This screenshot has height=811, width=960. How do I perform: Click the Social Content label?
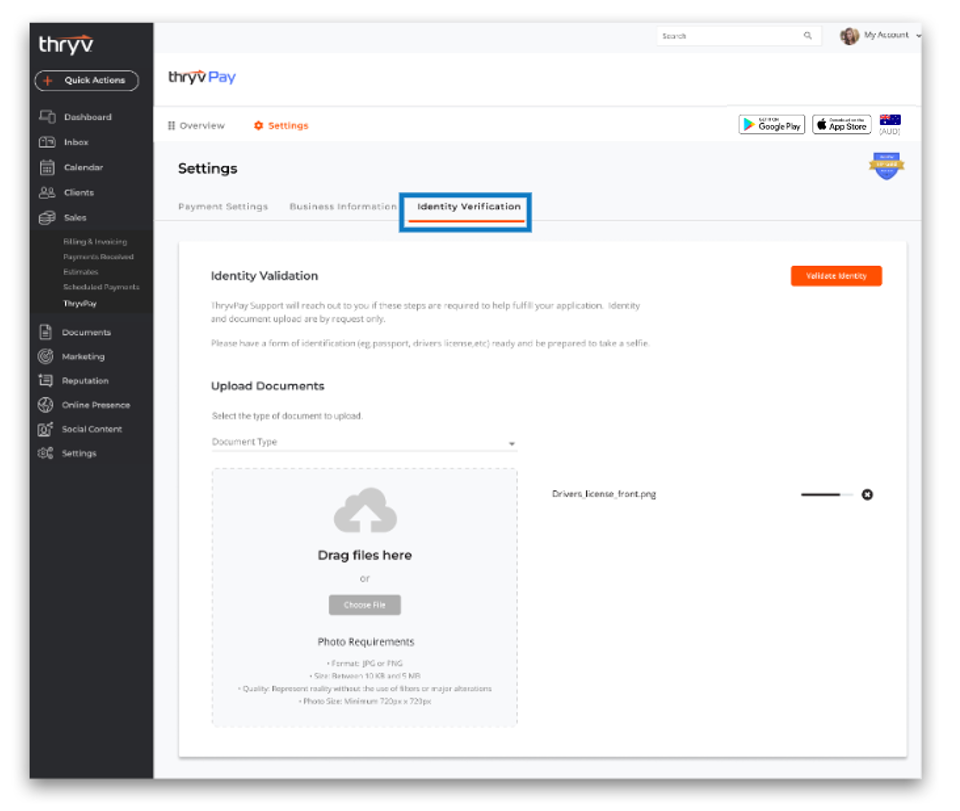point(92,429)
